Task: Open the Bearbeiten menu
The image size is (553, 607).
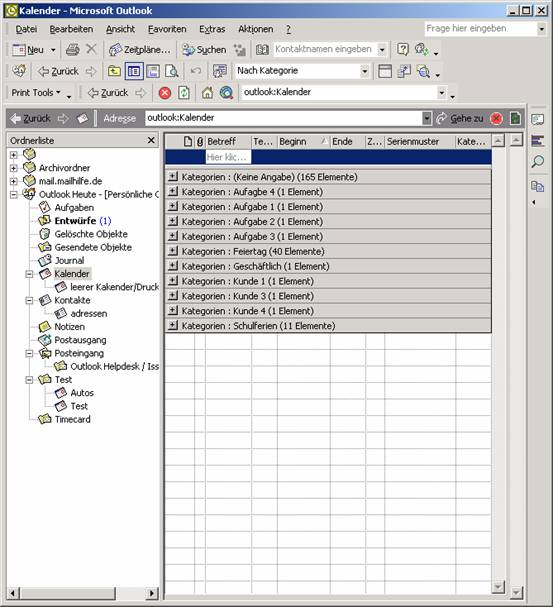Action: click(x=71, y=29)
